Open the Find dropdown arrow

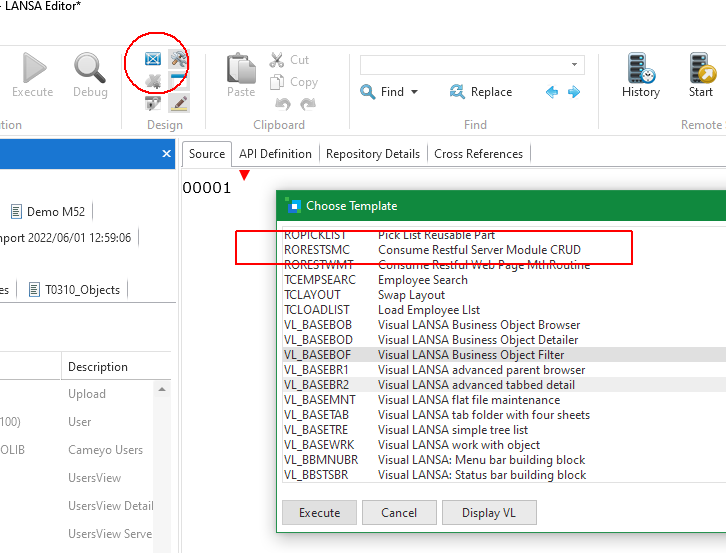[x=414, y=92]
